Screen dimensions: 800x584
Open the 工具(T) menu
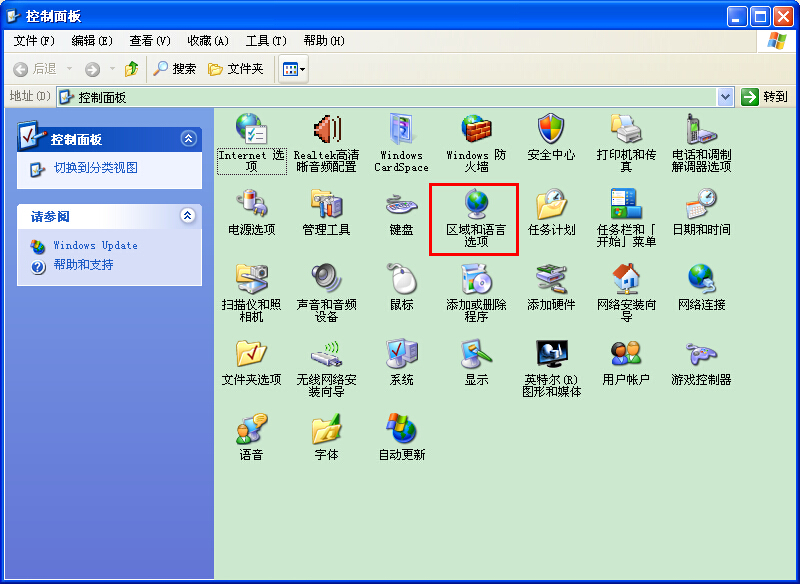pos(266,41)
